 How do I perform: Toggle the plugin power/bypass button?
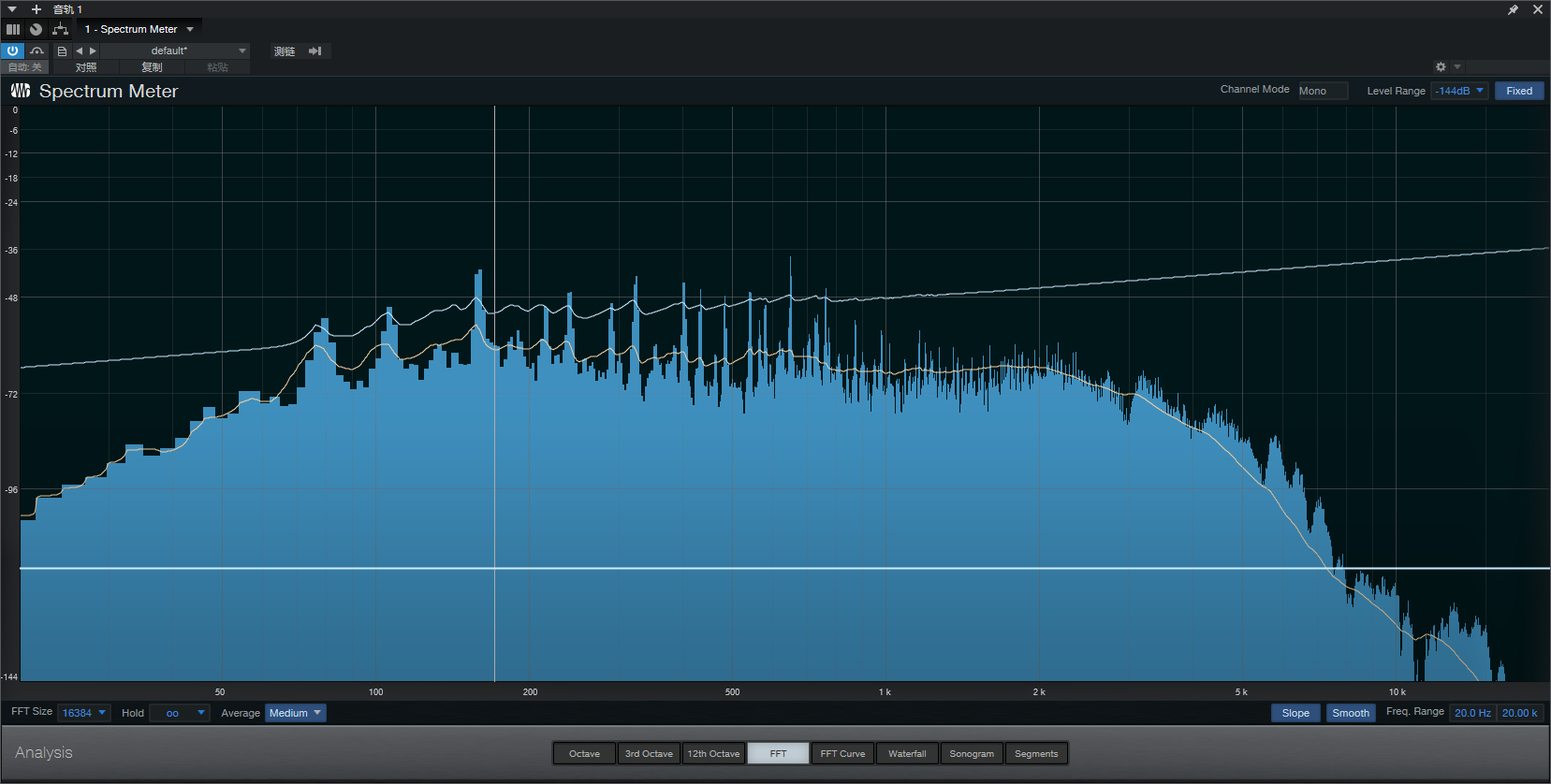click(12, 51)
